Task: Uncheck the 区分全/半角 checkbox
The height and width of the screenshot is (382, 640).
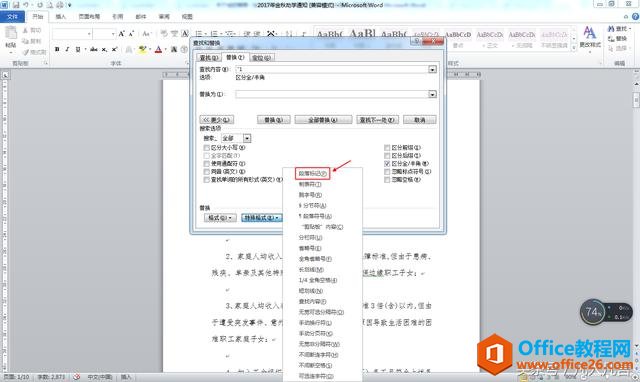Action: 387,163
